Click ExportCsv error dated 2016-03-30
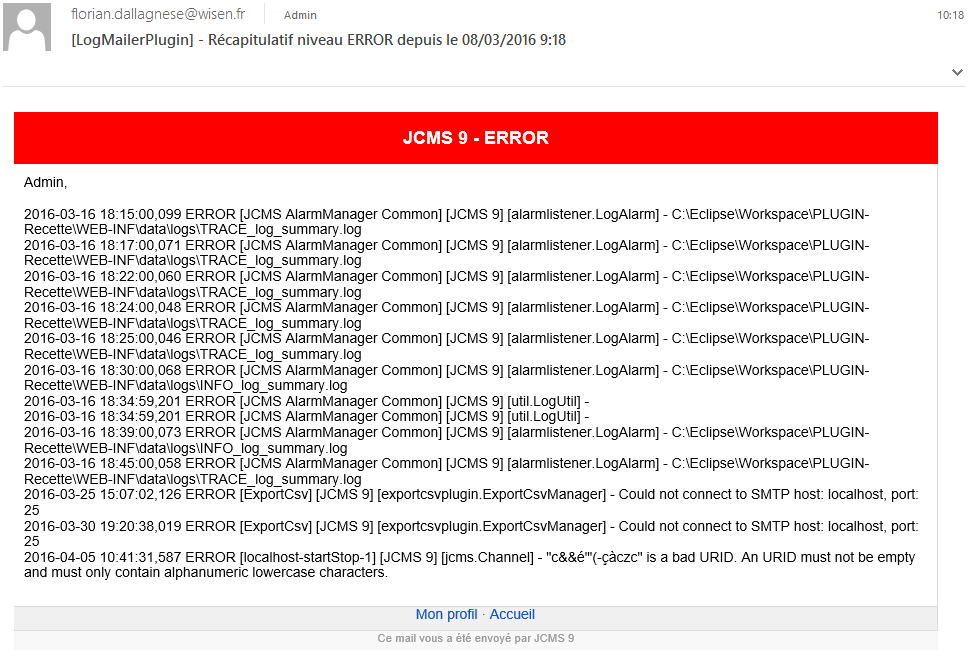 [471, 534]
